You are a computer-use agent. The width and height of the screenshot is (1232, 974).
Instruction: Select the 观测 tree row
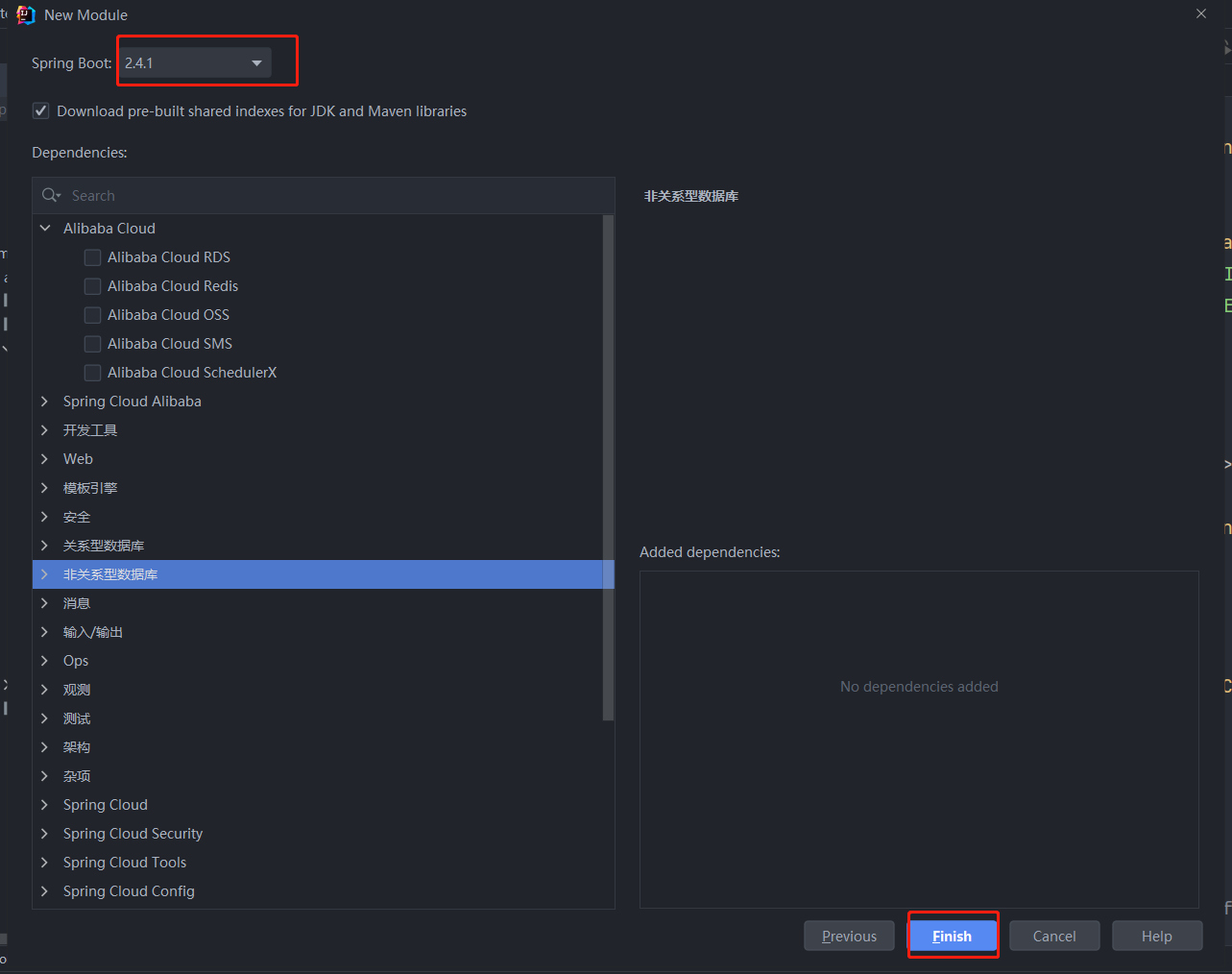tap(318, 690)
